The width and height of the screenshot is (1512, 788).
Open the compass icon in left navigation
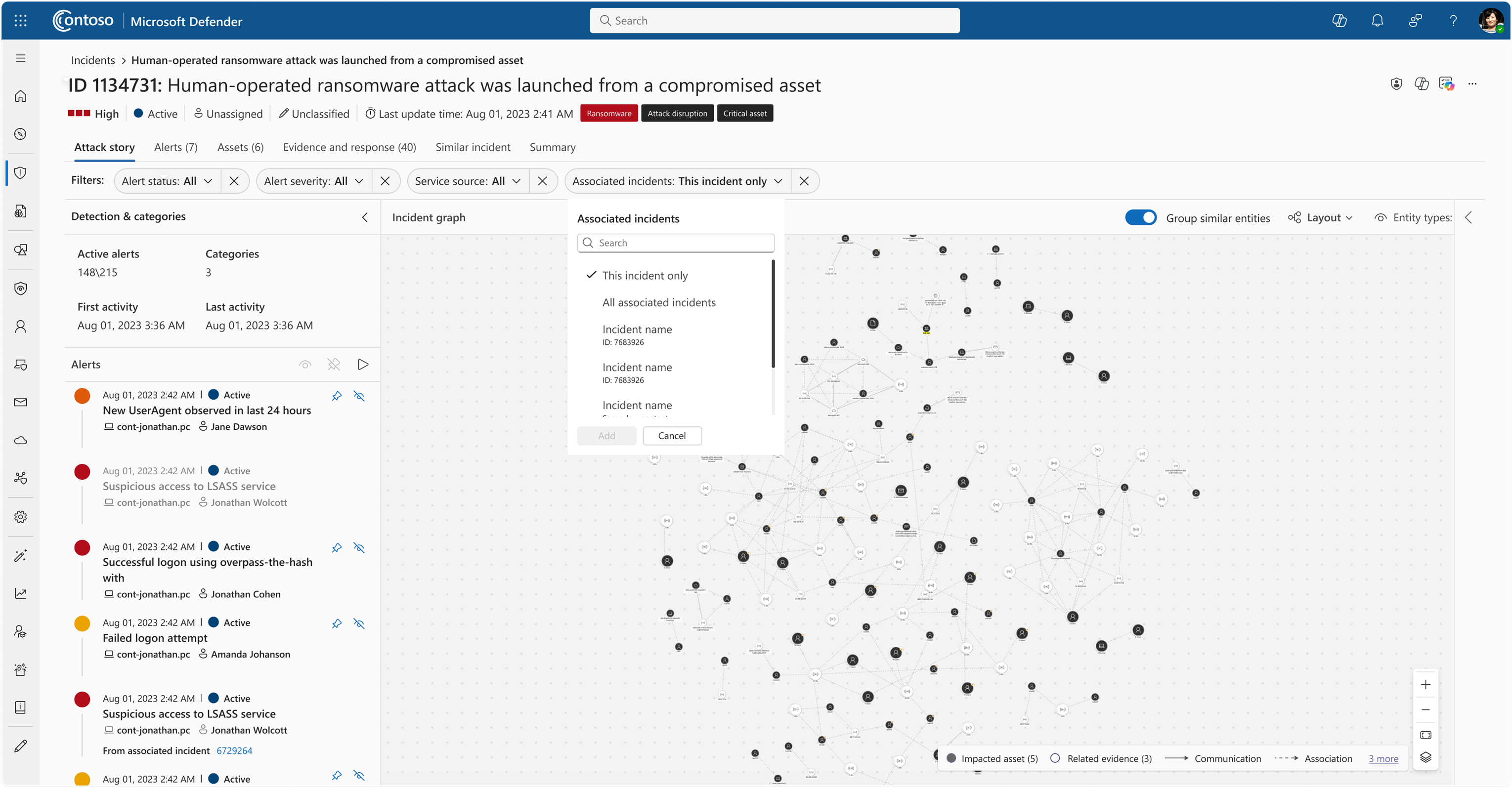point(21,134)
